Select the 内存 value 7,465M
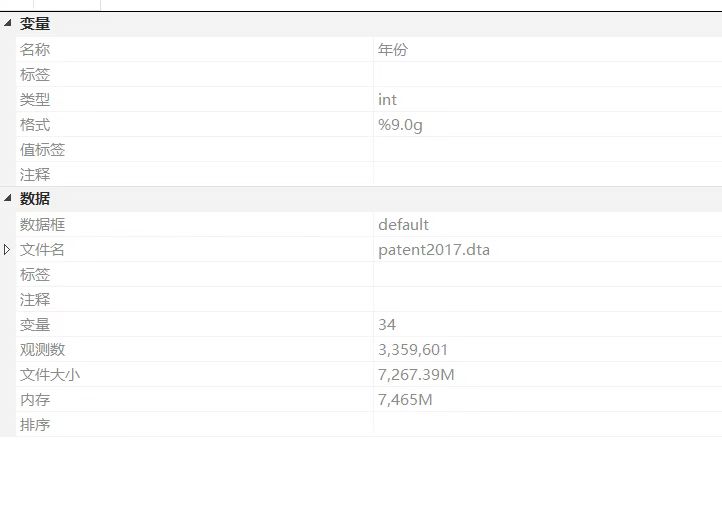 pyautogui.click(x=405, y=399)
